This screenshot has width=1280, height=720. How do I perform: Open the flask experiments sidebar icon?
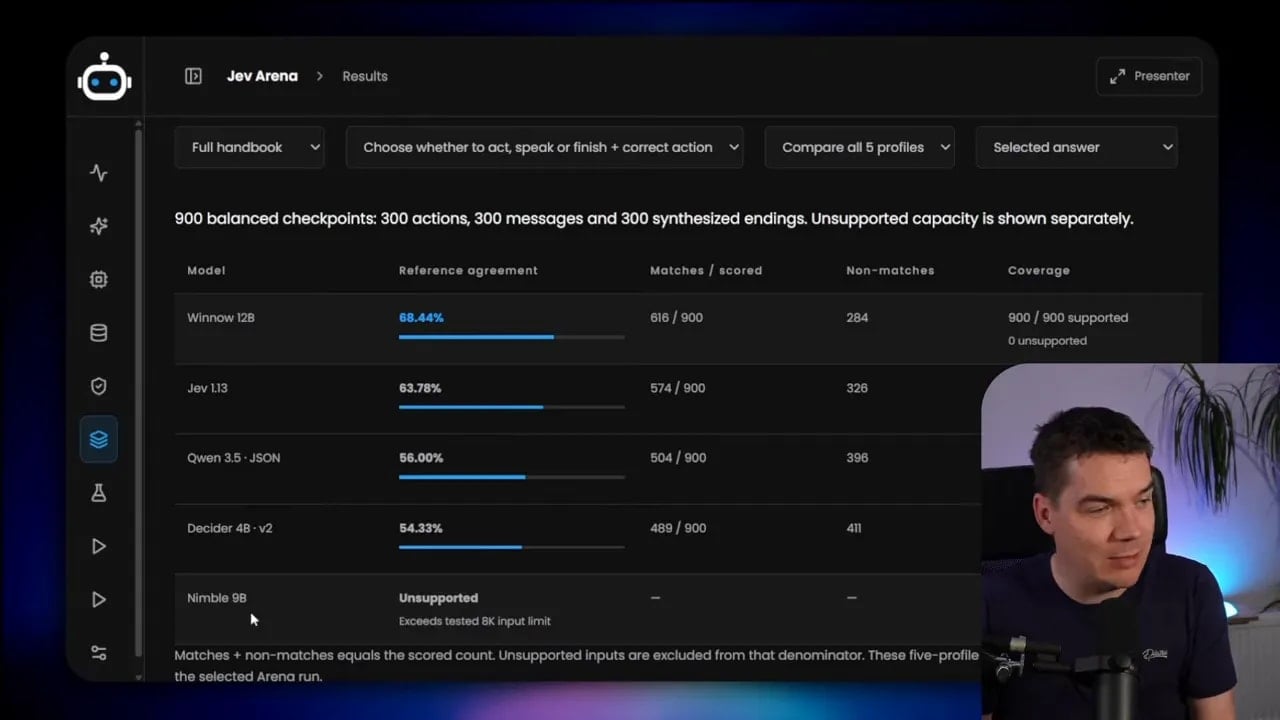pos(98,493)
